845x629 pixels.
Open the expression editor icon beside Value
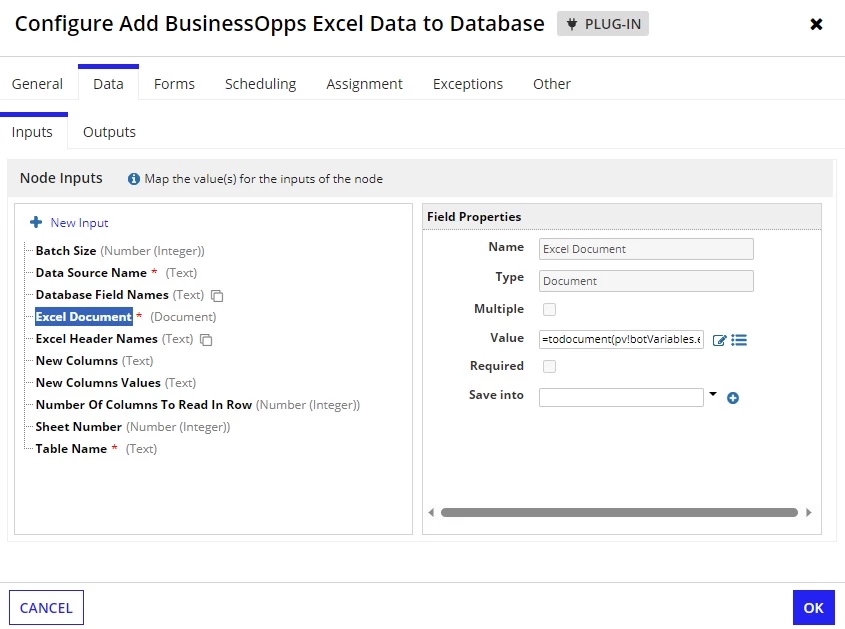[x=719, y=340]
